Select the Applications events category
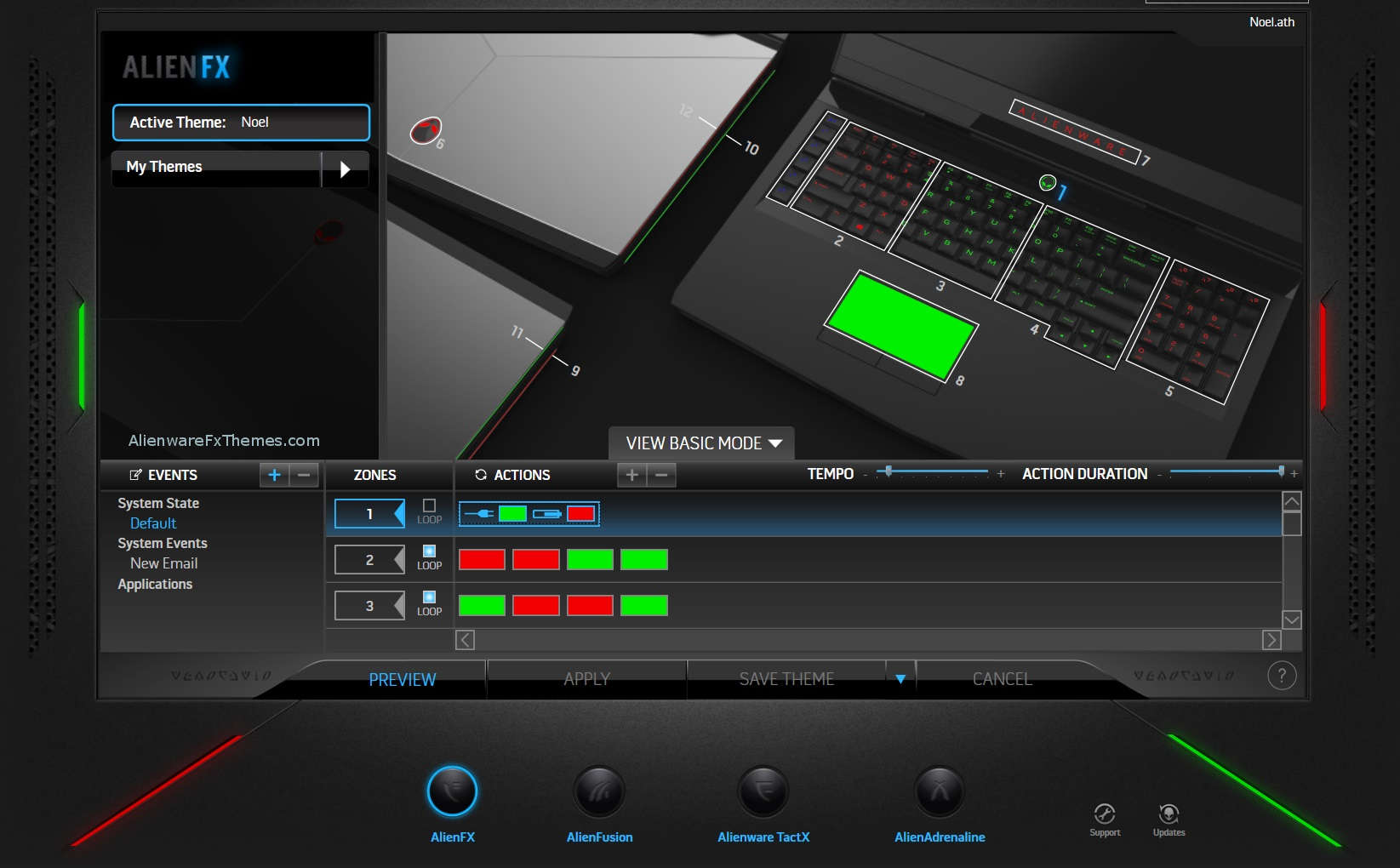Image resolution: width=1400 pixels, height=868 pixels. pos(155,584)
